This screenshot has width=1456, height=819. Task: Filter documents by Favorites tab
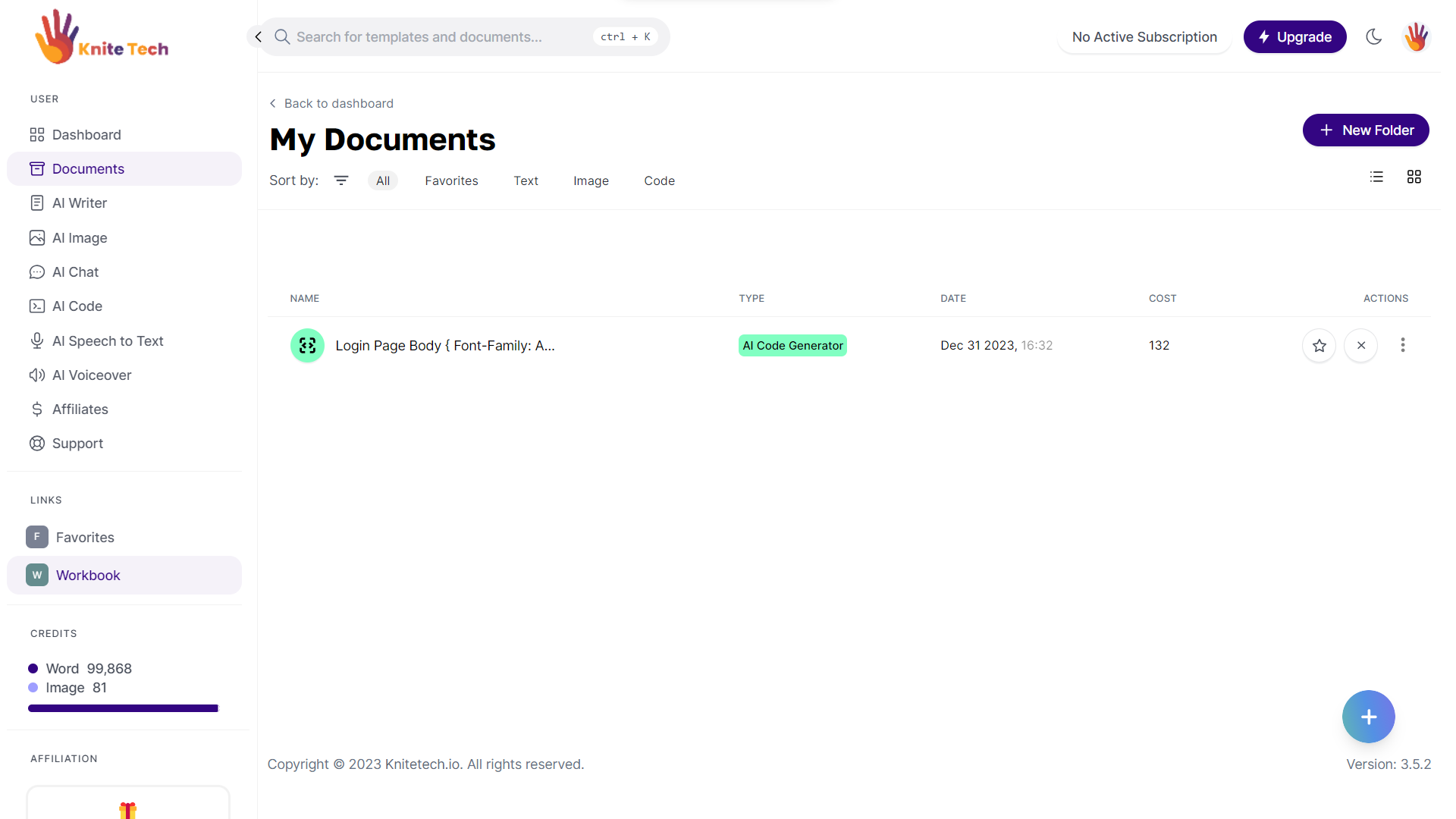click(x=451, y=180)
